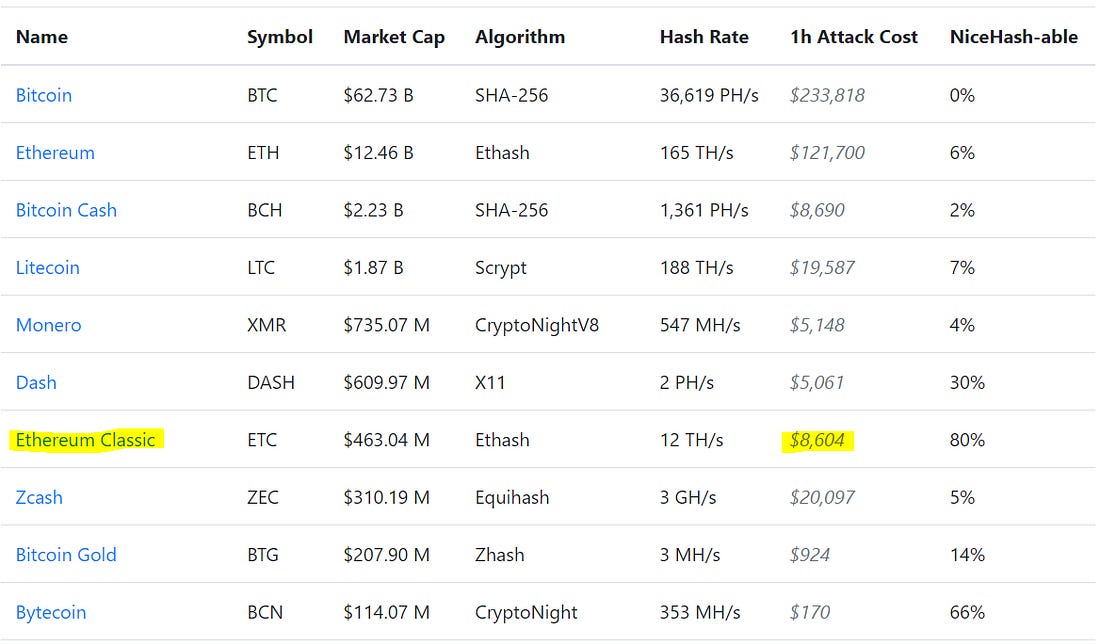Image resolution: width=1100 pixels, height=644 pixels.
Task: Click the Symbol column header
Action: [x=280, y=37]
